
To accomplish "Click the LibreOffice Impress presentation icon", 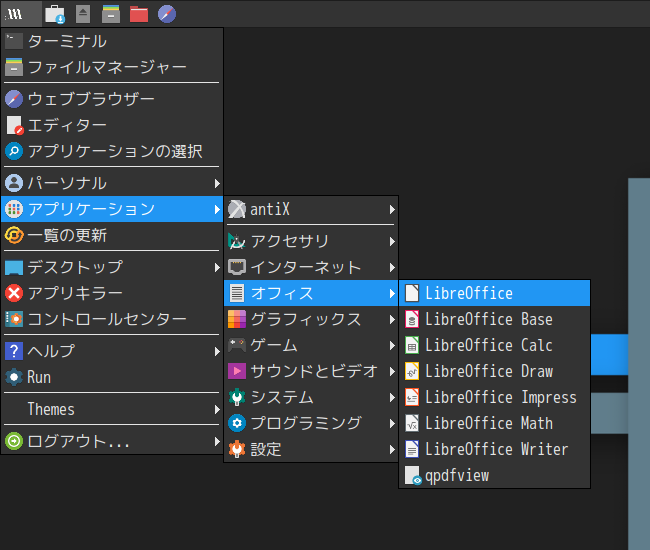I will tap(412, 397).
